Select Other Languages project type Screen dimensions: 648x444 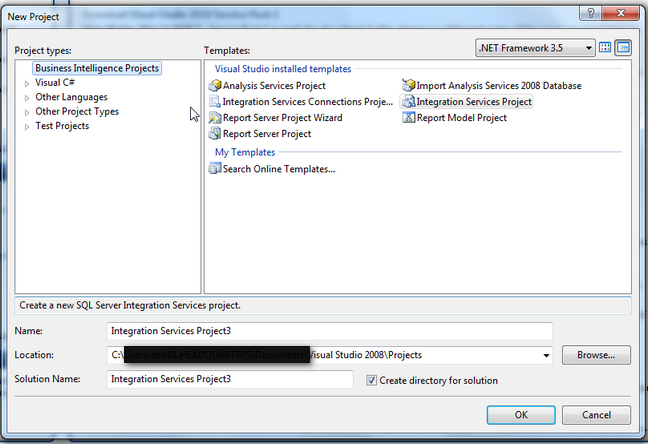click(71, 97)
